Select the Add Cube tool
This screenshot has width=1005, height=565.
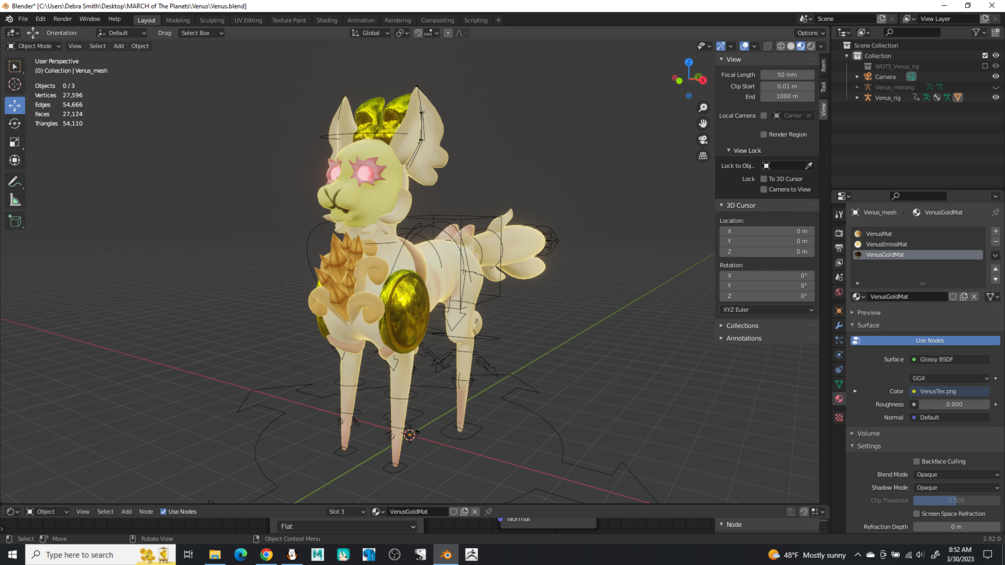click(15, 222)
